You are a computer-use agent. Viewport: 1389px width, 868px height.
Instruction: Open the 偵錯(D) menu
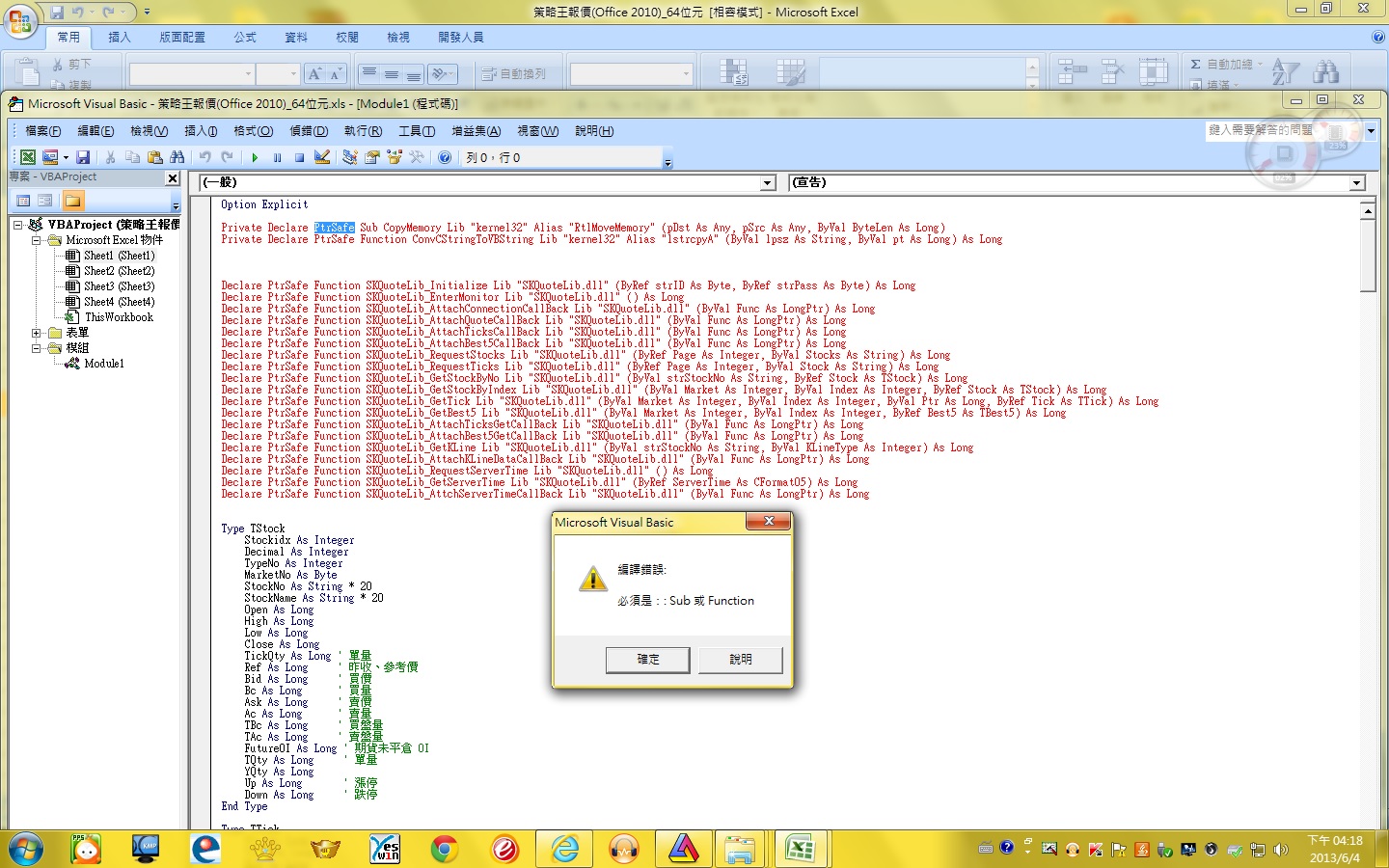[x=309, y=131]
